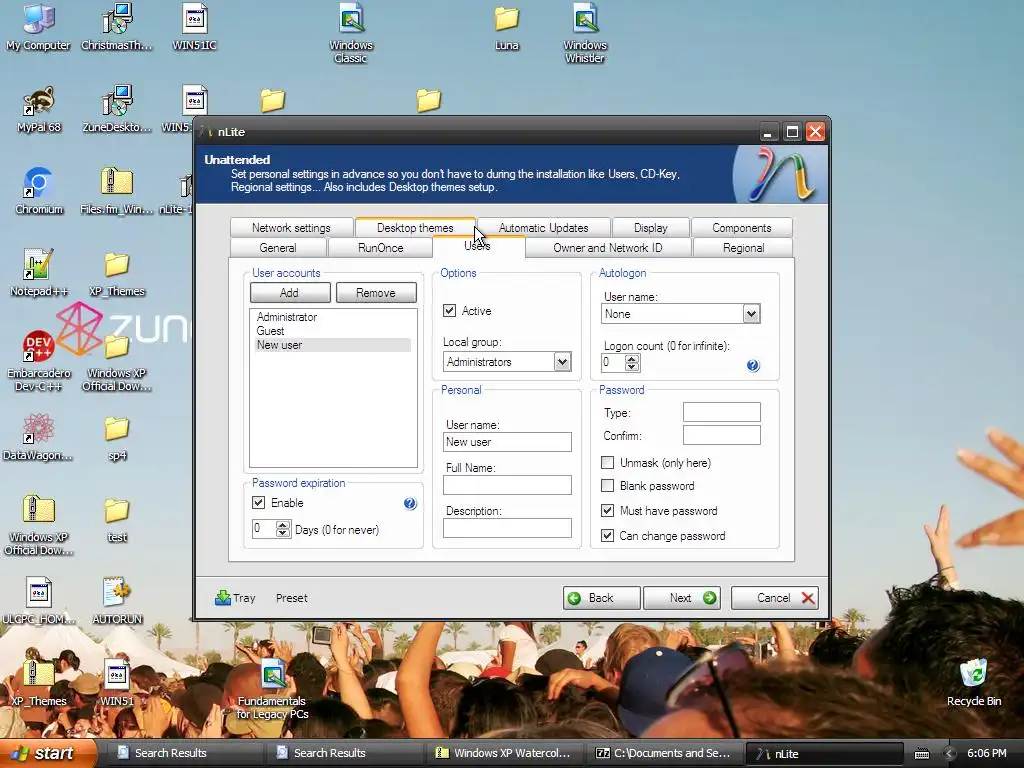Open the sp4 folder

[117, 438]
